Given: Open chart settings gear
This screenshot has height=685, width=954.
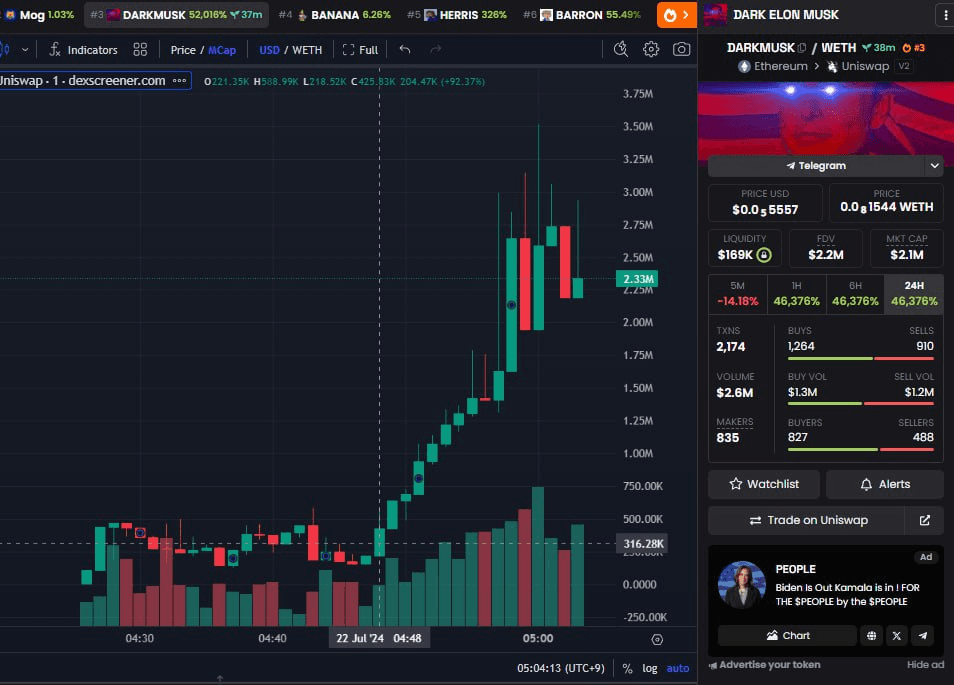Looking at the screenshot, I should (x=651, y=50).
